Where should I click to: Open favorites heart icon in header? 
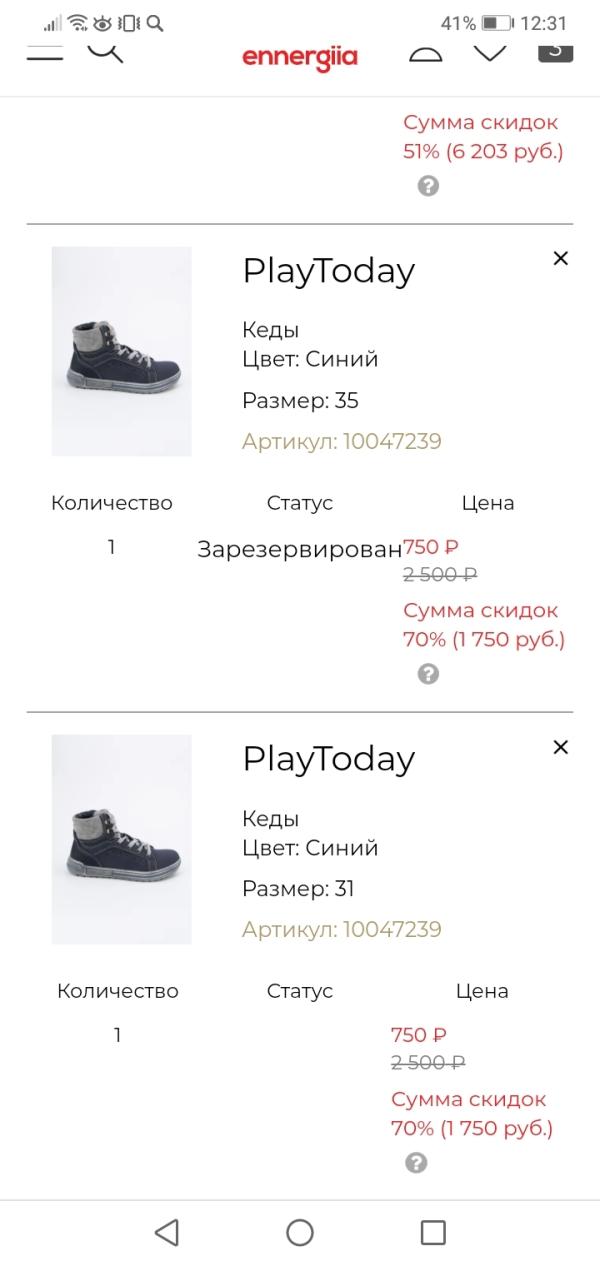tap(490, 53)
